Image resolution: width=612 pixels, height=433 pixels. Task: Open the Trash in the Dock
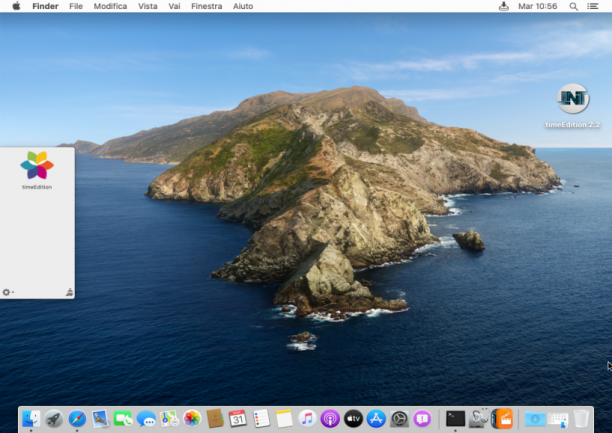coord(581,419)
